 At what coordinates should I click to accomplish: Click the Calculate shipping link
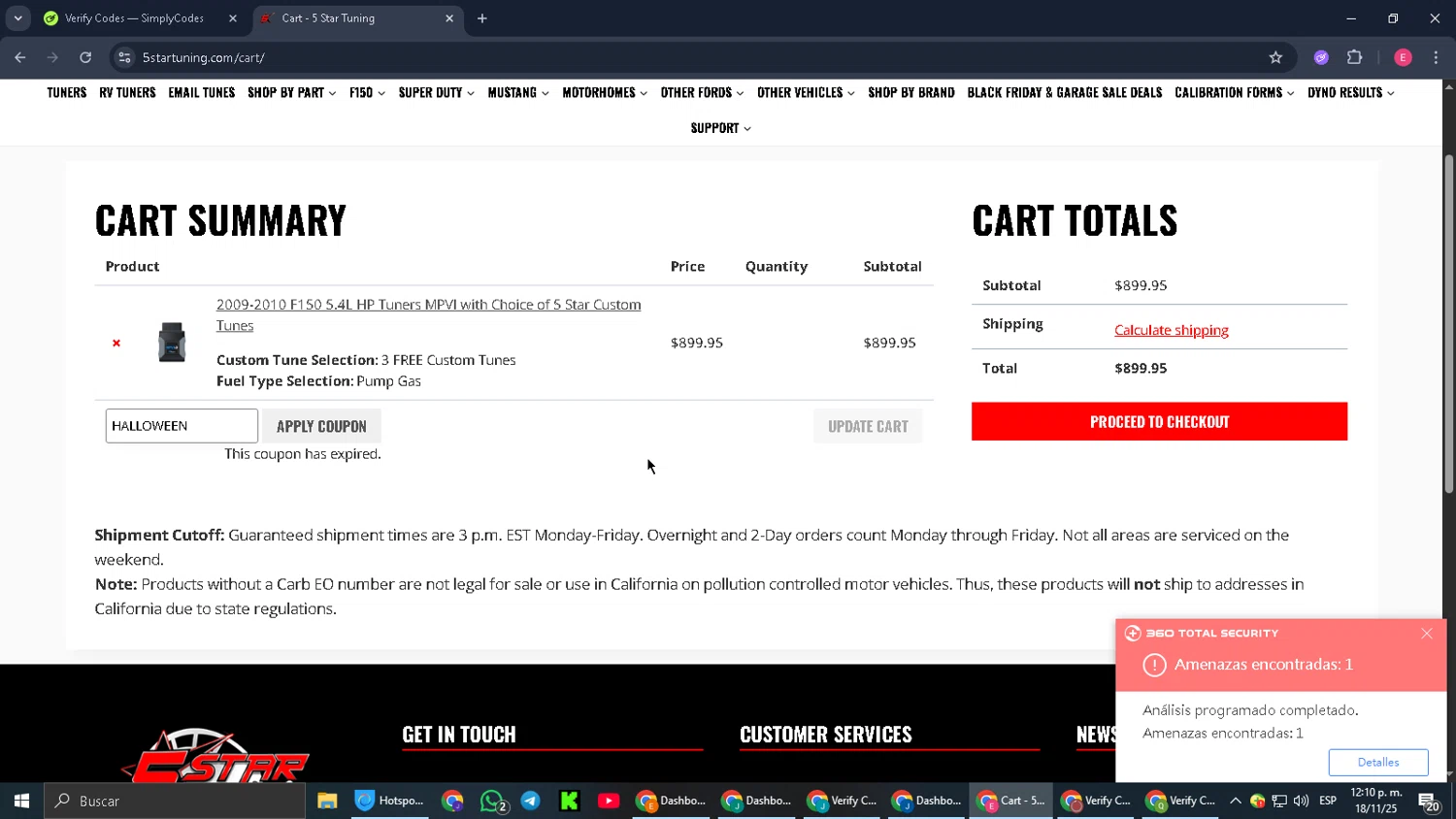click(1172, 330)
